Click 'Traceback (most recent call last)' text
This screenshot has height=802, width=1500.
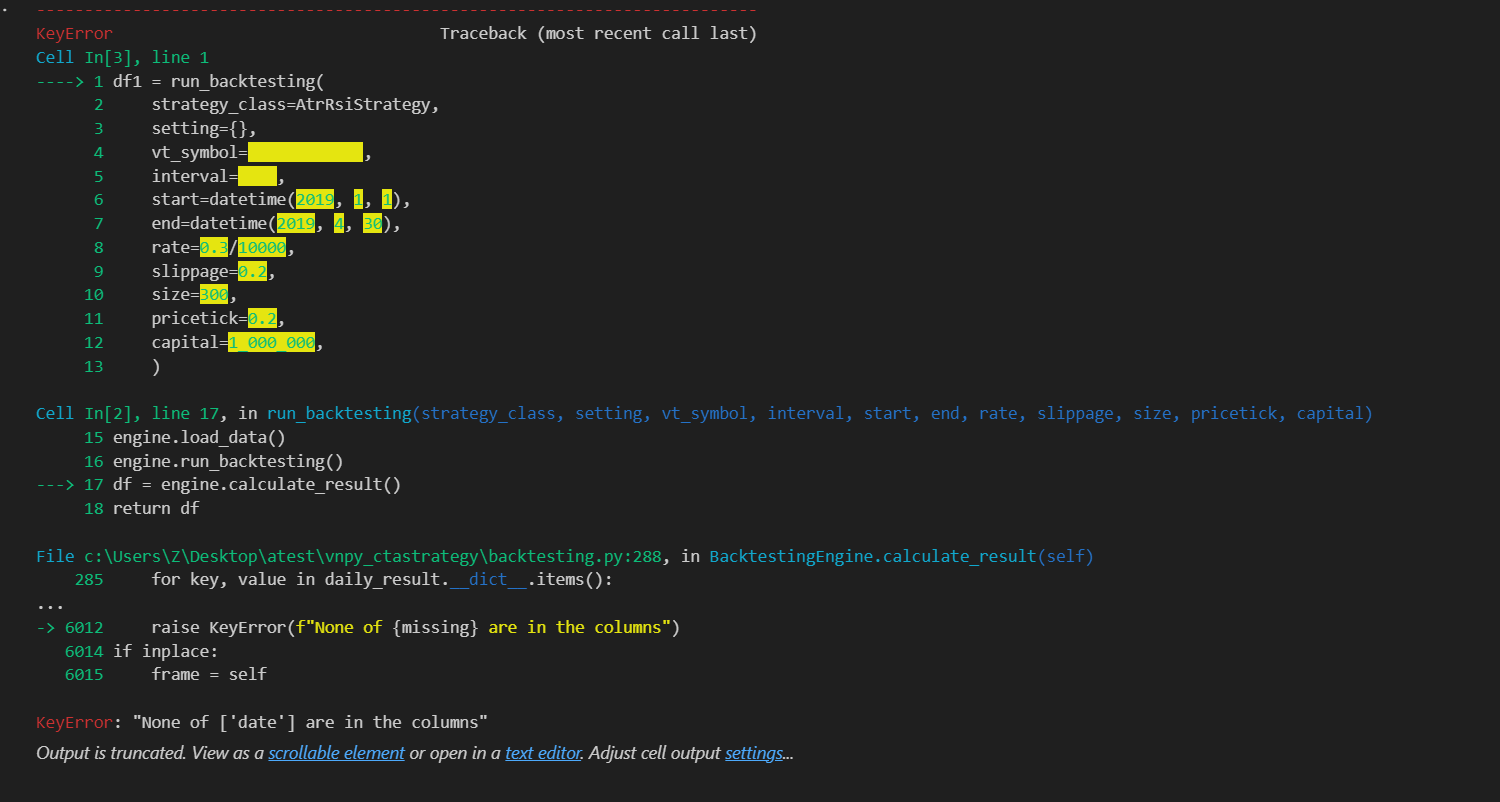(598, 34)
